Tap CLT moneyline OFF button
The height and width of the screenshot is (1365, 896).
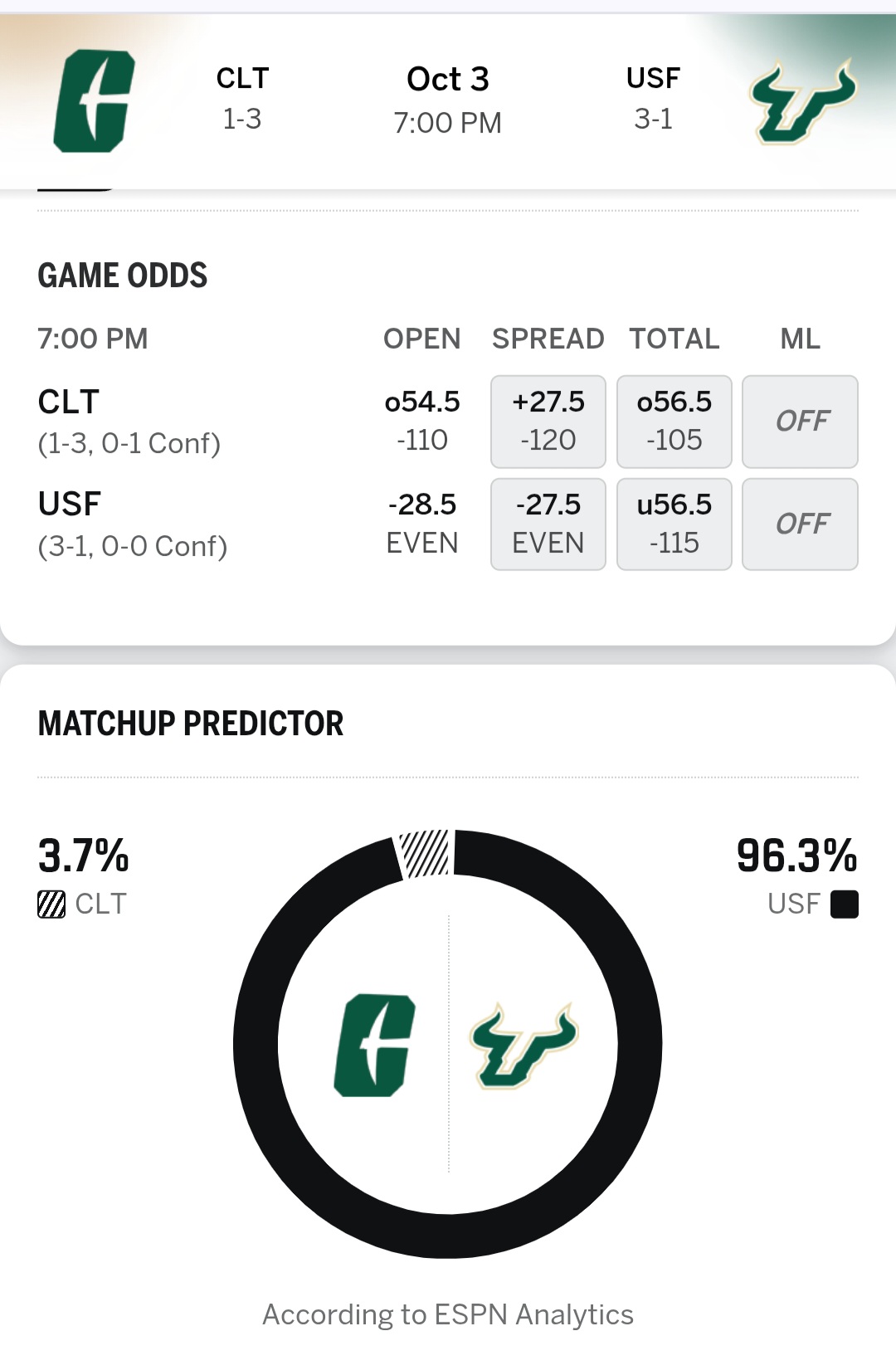click(x=800, y=422)
